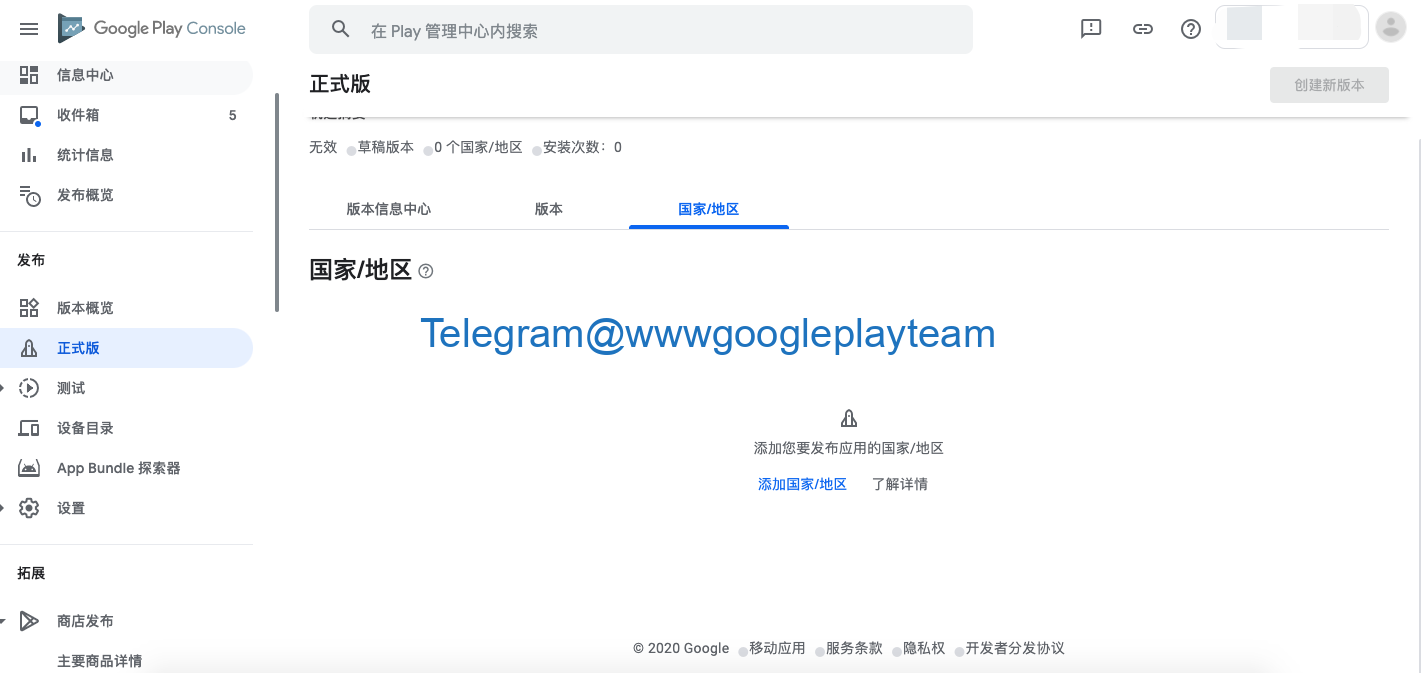Click the sidebar vertical scrollbar

[277, 202]
